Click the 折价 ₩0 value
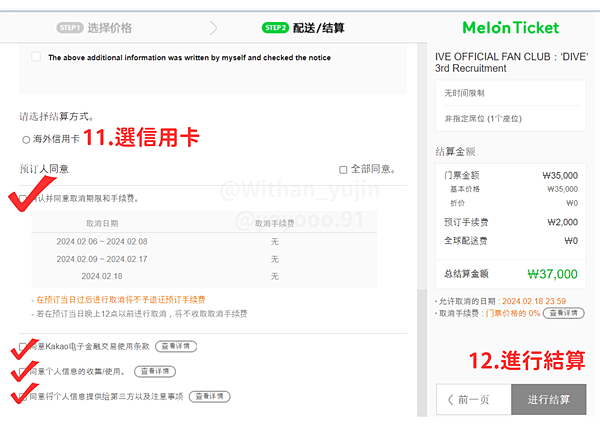 coord(572,203)
